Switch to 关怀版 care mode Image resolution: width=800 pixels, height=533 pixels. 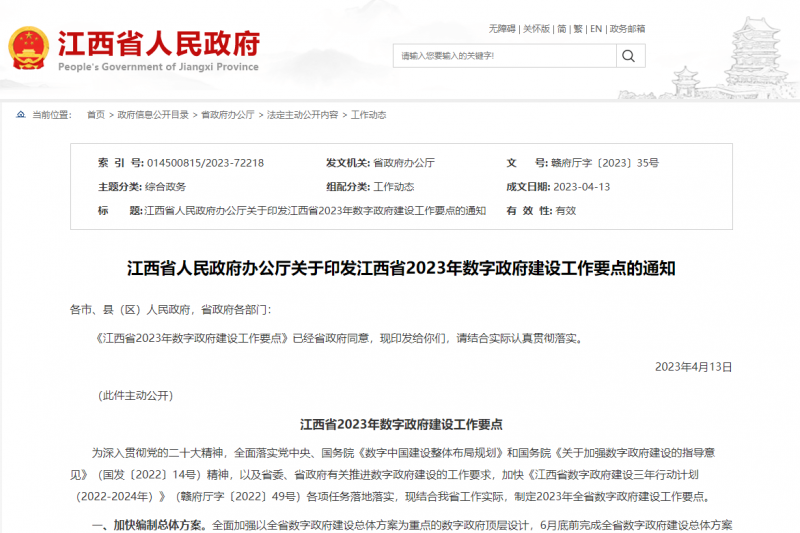[x=536, y=29]
